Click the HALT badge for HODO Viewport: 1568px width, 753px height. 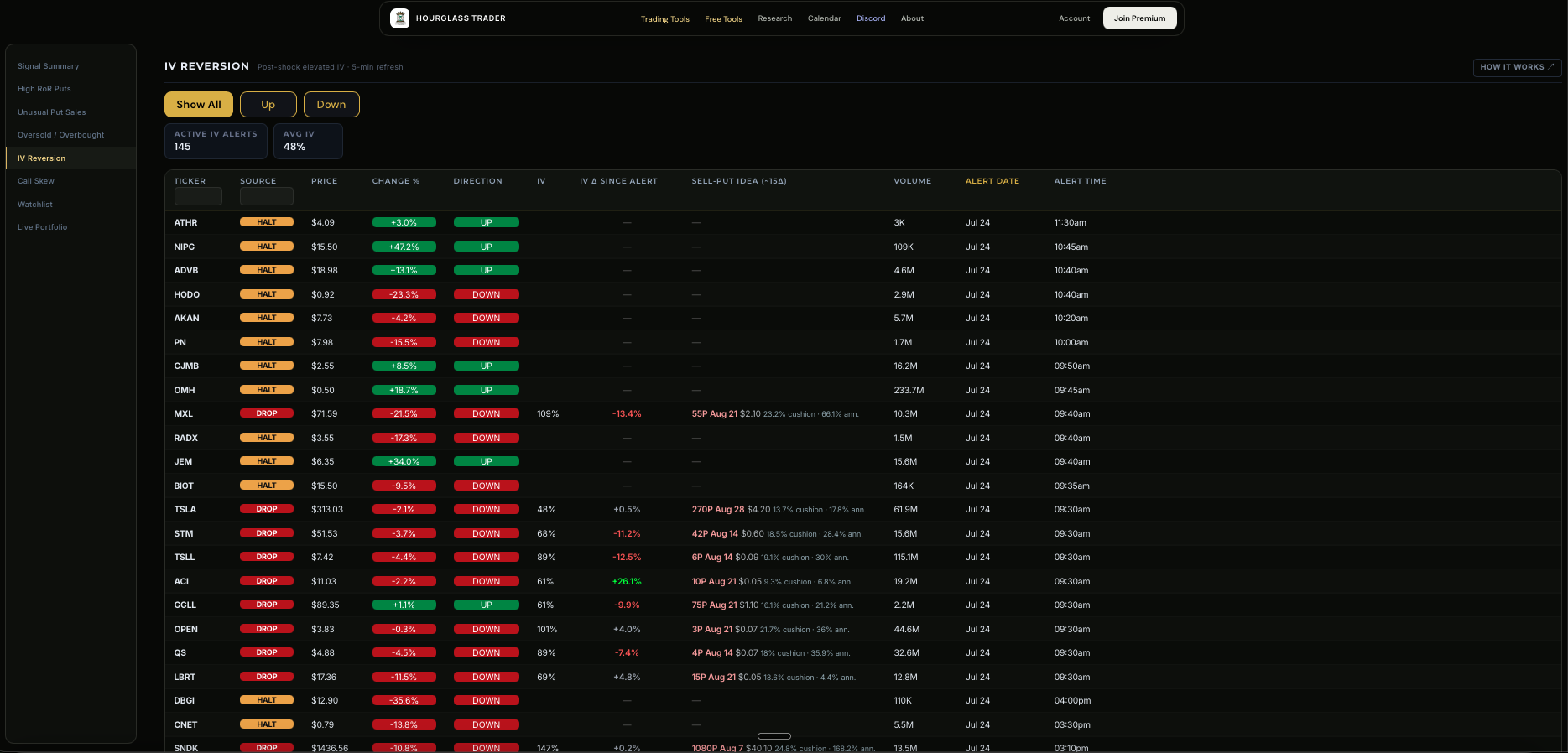[267, 294]
